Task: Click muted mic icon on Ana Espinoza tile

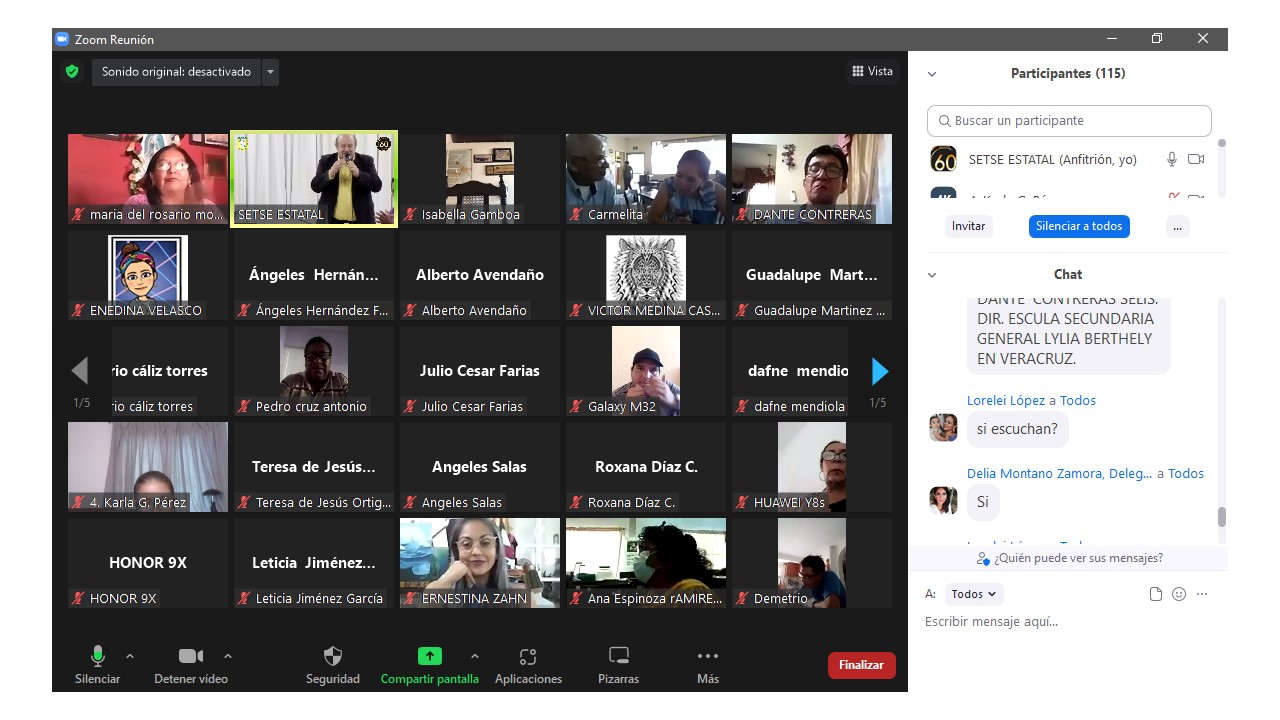Action: coord(576,599)
